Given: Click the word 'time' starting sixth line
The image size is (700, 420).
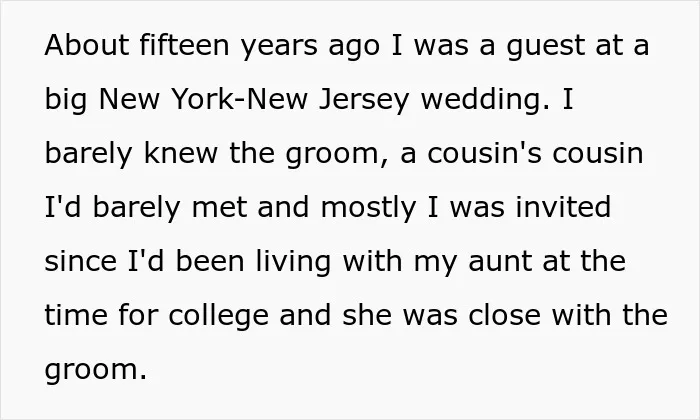Looking at the screenshot, I should pyautogui.click(x=76, y=315).
